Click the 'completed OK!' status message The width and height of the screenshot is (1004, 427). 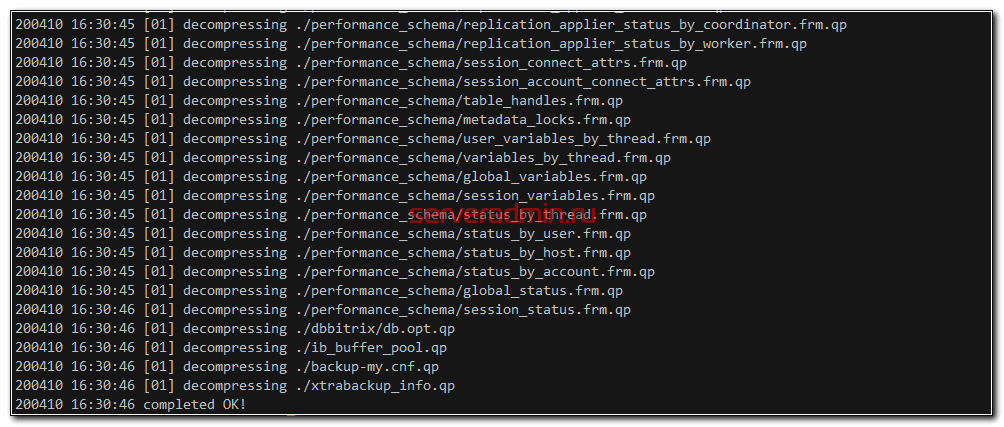click(x=194, y=405)
